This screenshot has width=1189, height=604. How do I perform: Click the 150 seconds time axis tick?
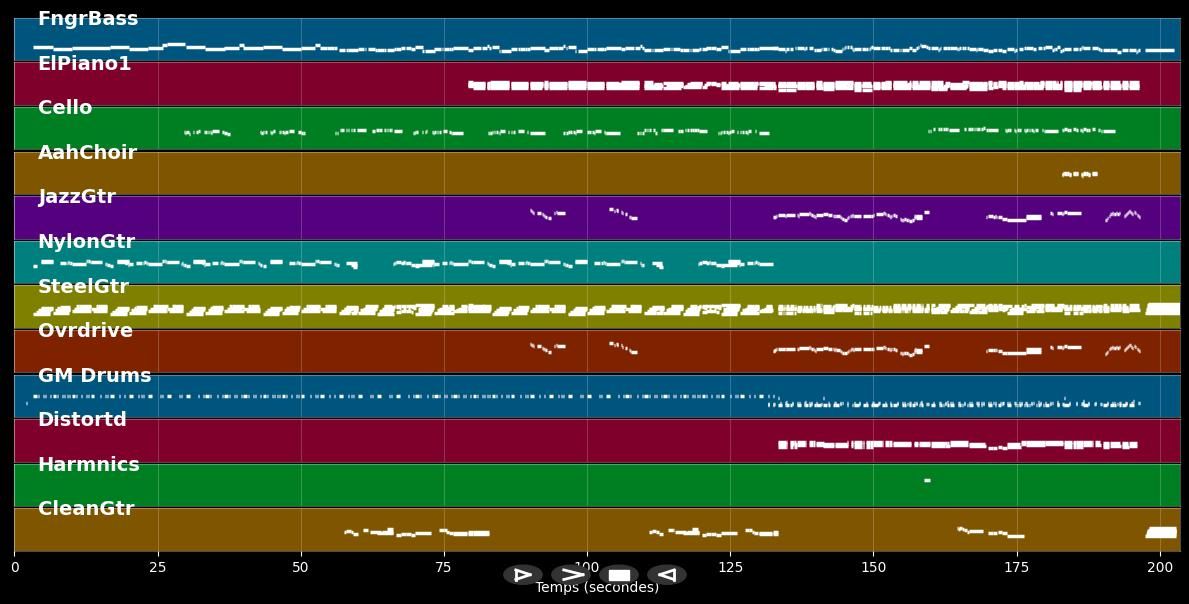pyautogui.click(x=873, y=567)
